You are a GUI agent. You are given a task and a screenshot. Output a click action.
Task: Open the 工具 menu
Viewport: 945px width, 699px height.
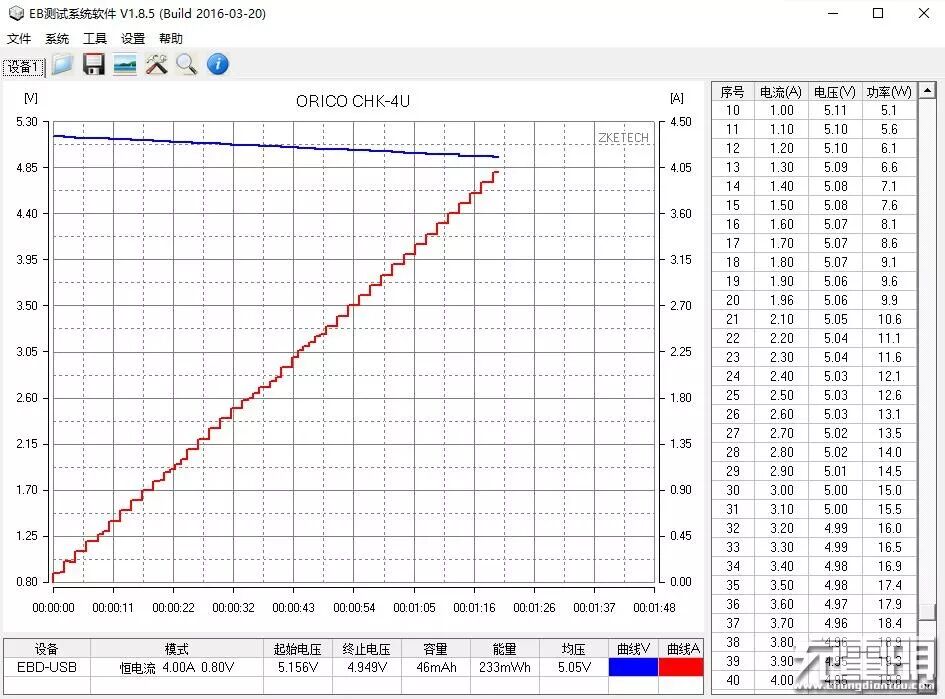point(95,39)
